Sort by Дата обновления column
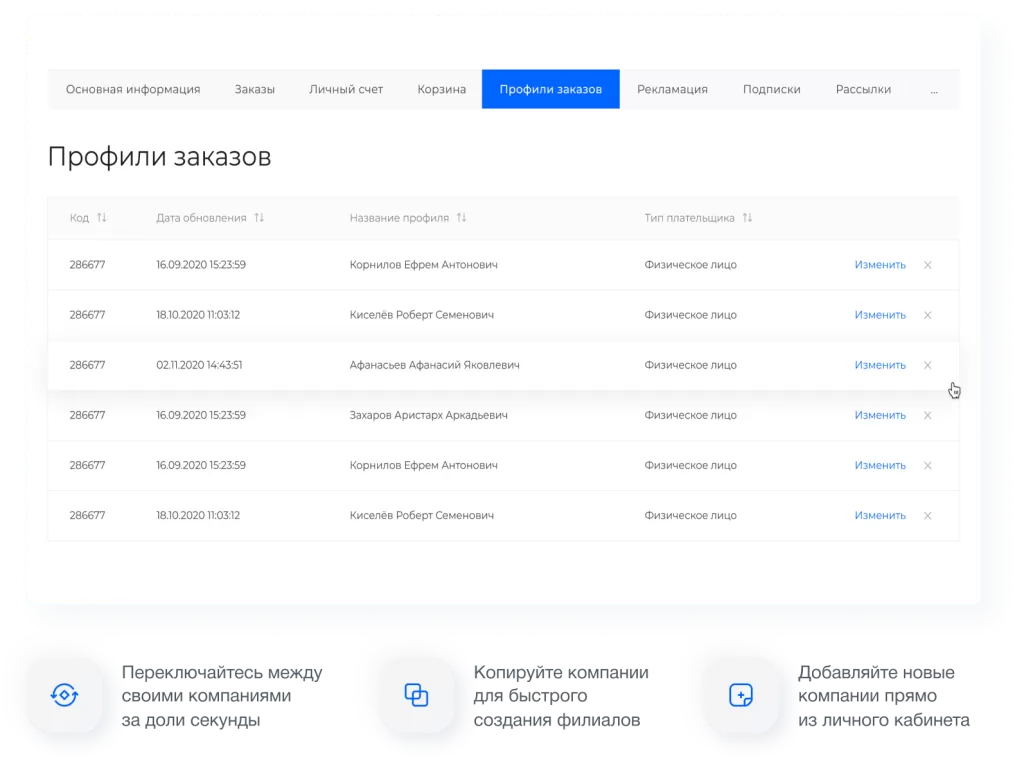 point(259,218)
